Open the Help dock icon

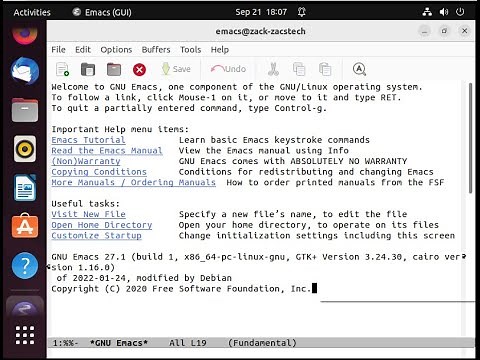tap(25, 265)
